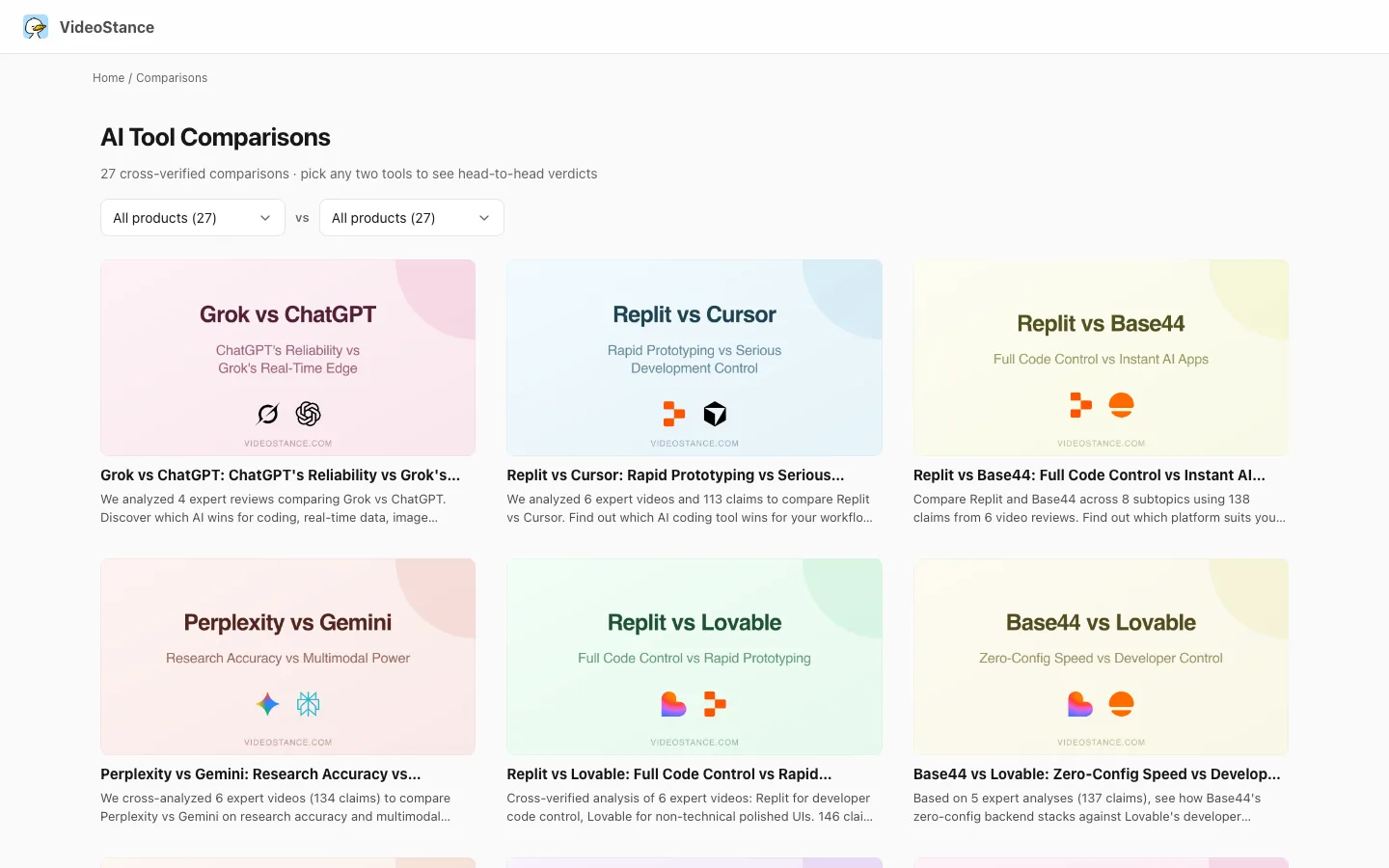Click the Cursor cube logo in Replit vs Cursor card
This screenshot has width=1389, height=868.
coord(715,414)
